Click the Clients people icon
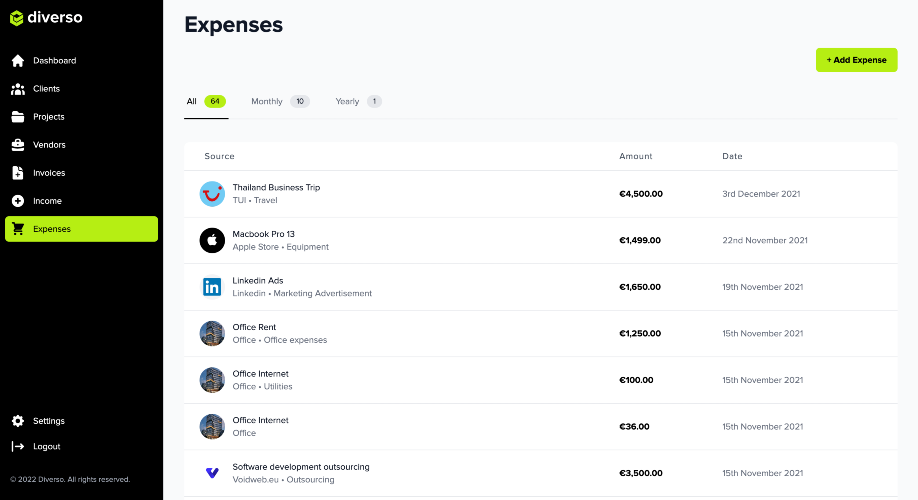Viewport: 918px width, 500px height. pos(18,89)
